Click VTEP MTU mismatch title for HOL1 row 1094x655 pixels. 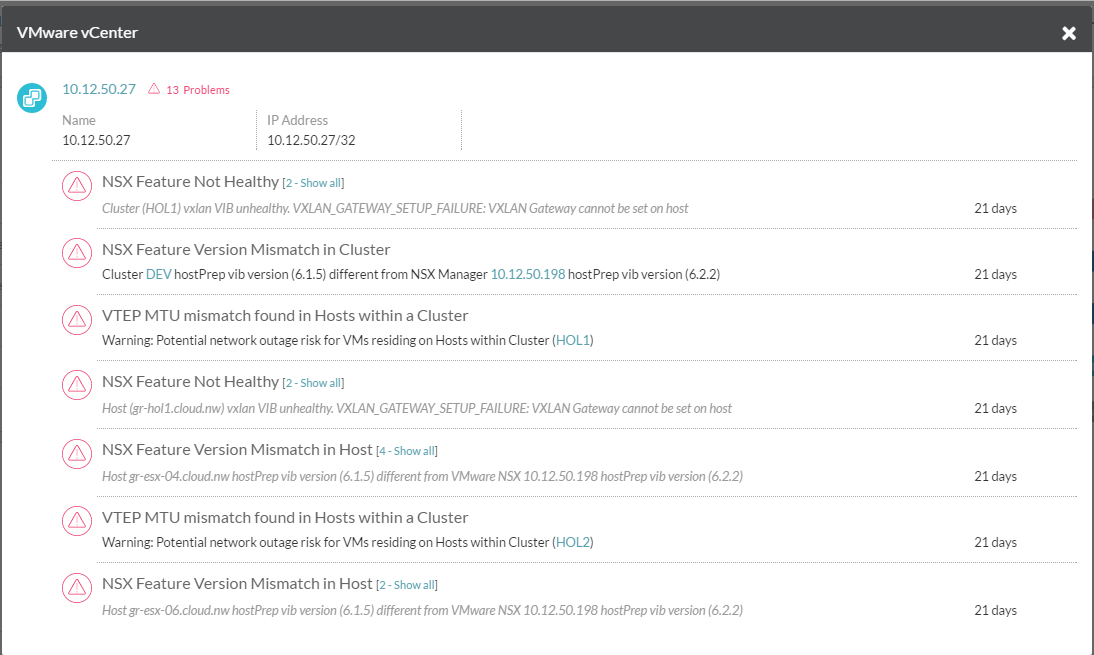285,315
